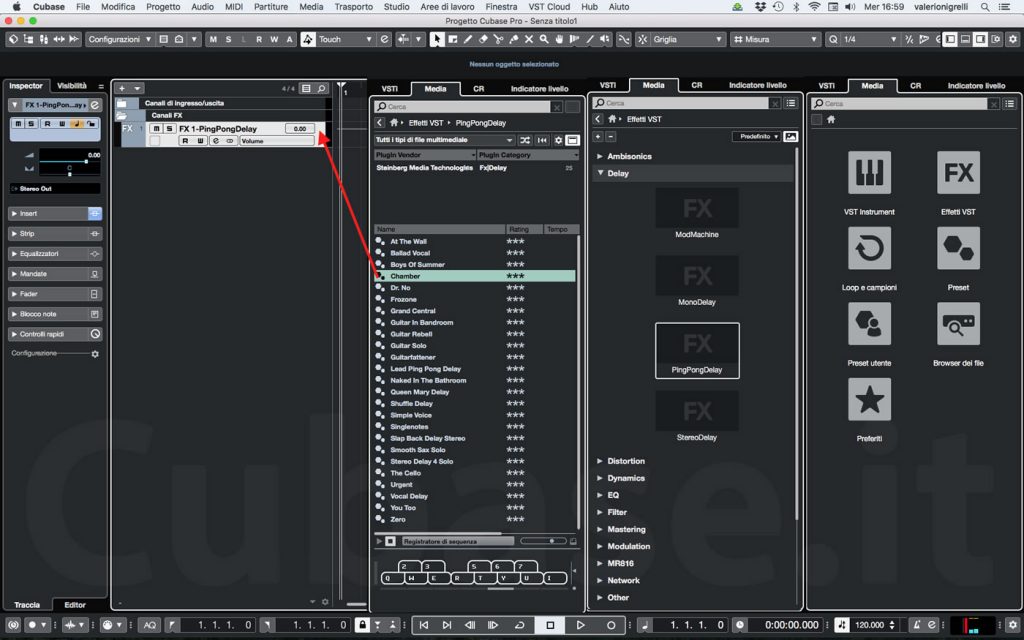Select the Chamber preset
Image resolution: width=1024 pixels, height=640 pixels.
pos(475,276)
